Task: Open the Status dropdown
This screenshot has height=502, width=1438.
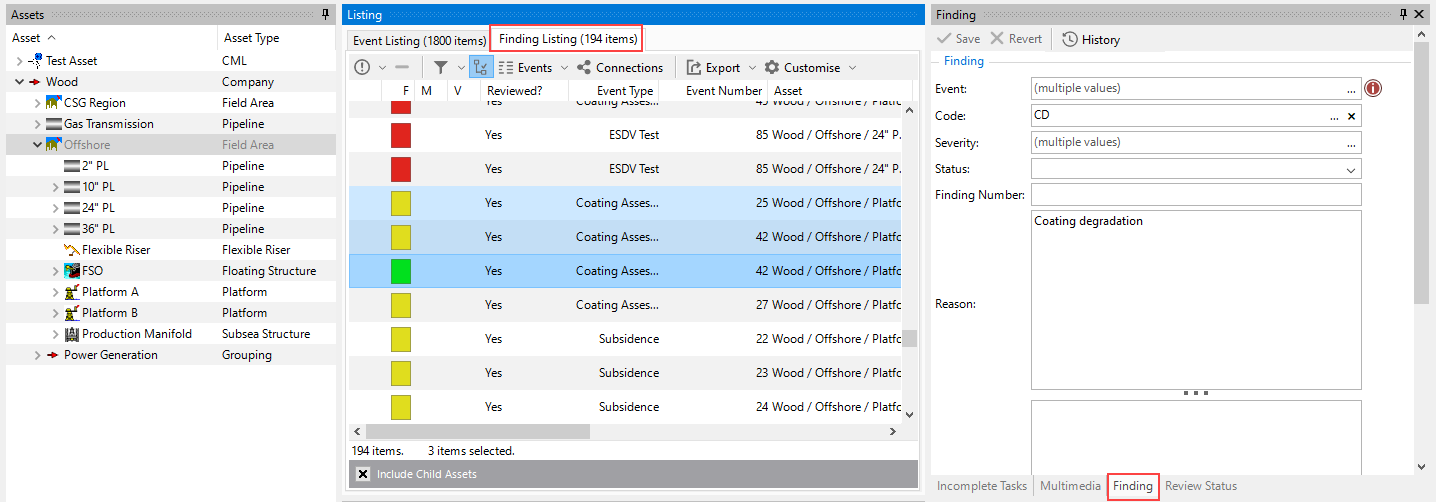Action: tap(1351, 170)
